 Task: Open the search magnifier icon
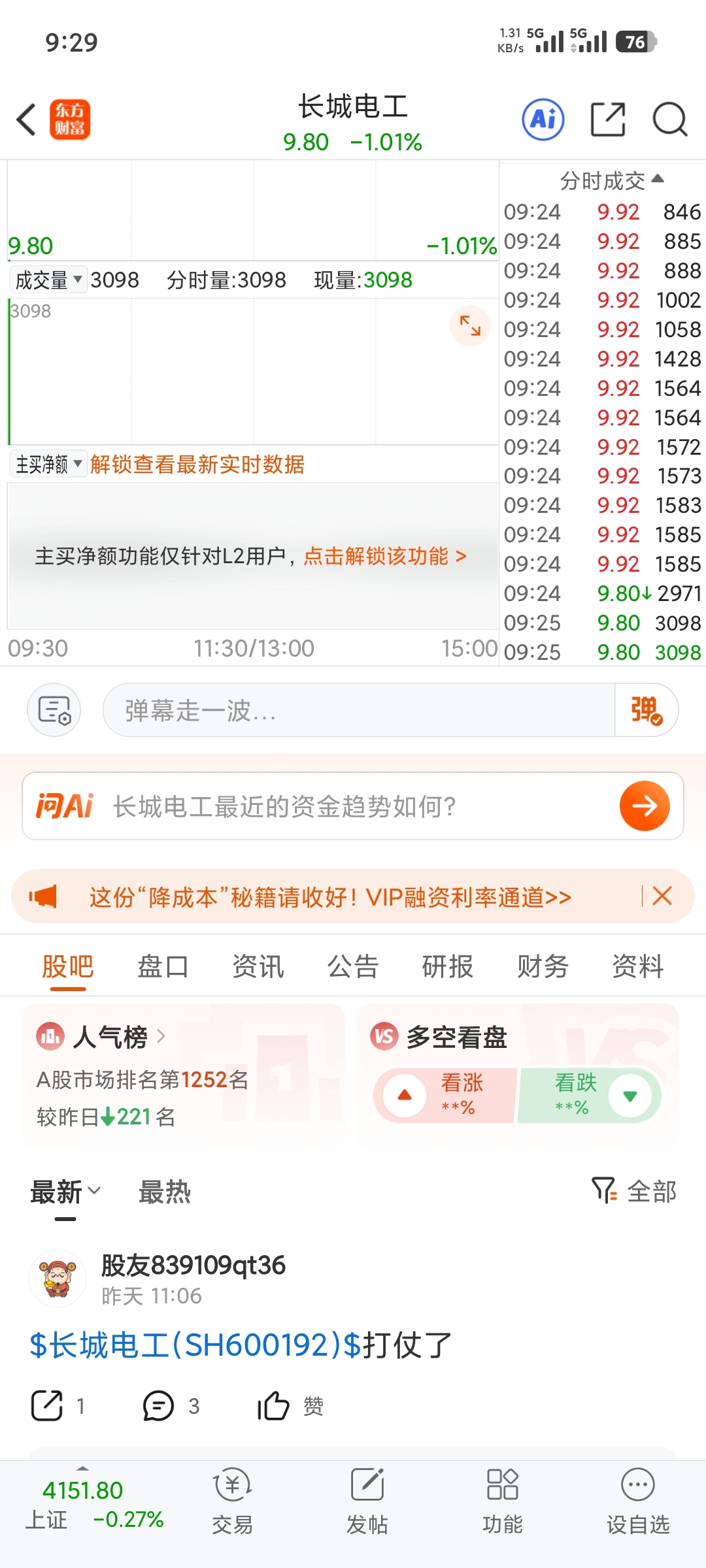(670, 120)
